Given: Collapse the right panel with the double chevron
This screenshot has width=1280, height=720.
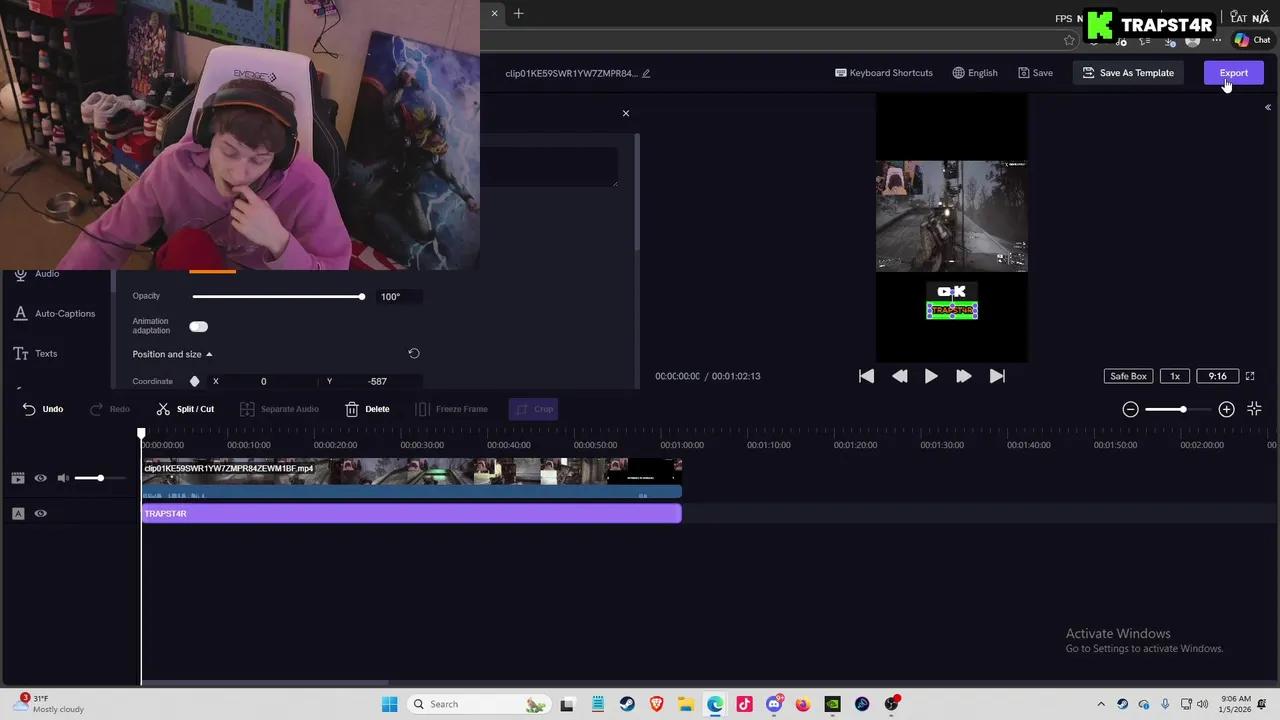Looking at the screenshot, I should [1267, 107].
